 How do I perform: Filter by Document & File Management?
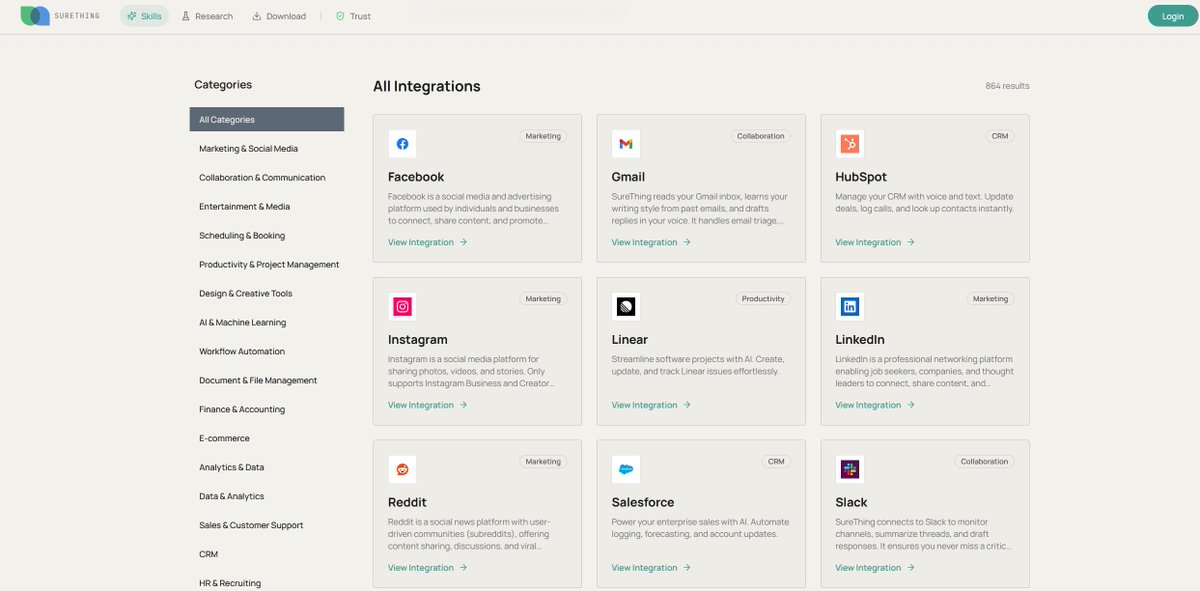pyautogui.click(x=267, y=380)
